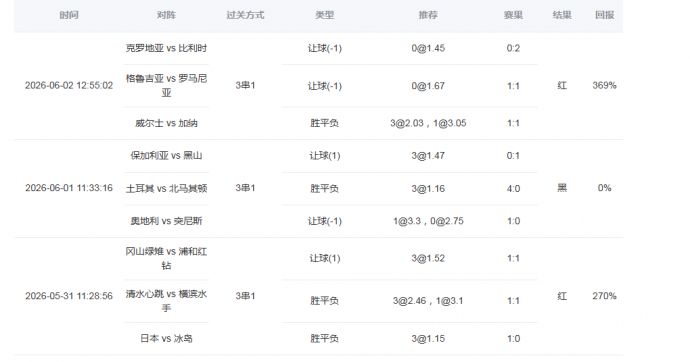Click 胜平负 type for 威尔士 vs 加纳
Screen dimensions: 690x362
point(324,123)
